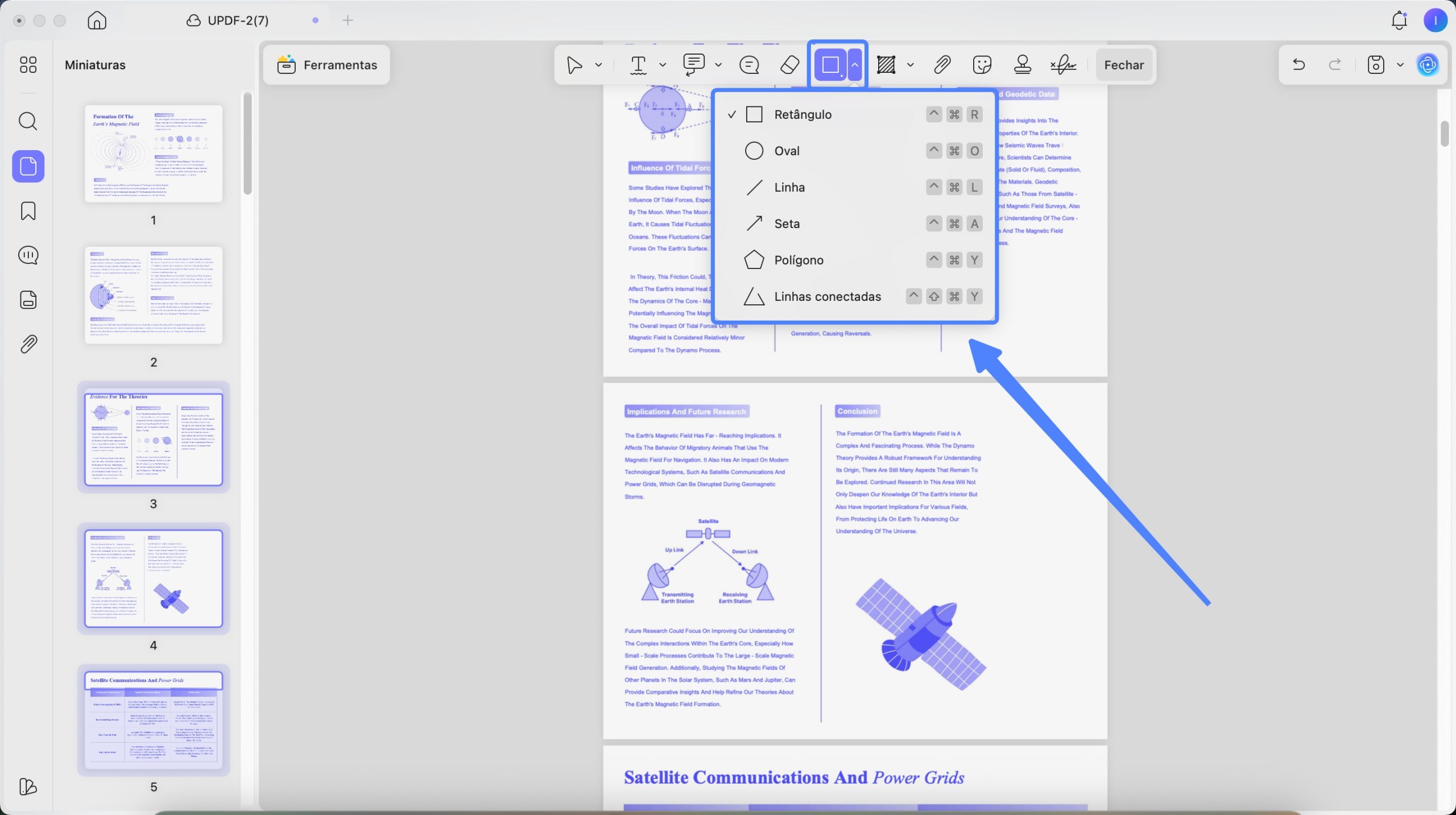Click the Fechar button
The height and width of the screenshot is (815, 1456).
1124,65
